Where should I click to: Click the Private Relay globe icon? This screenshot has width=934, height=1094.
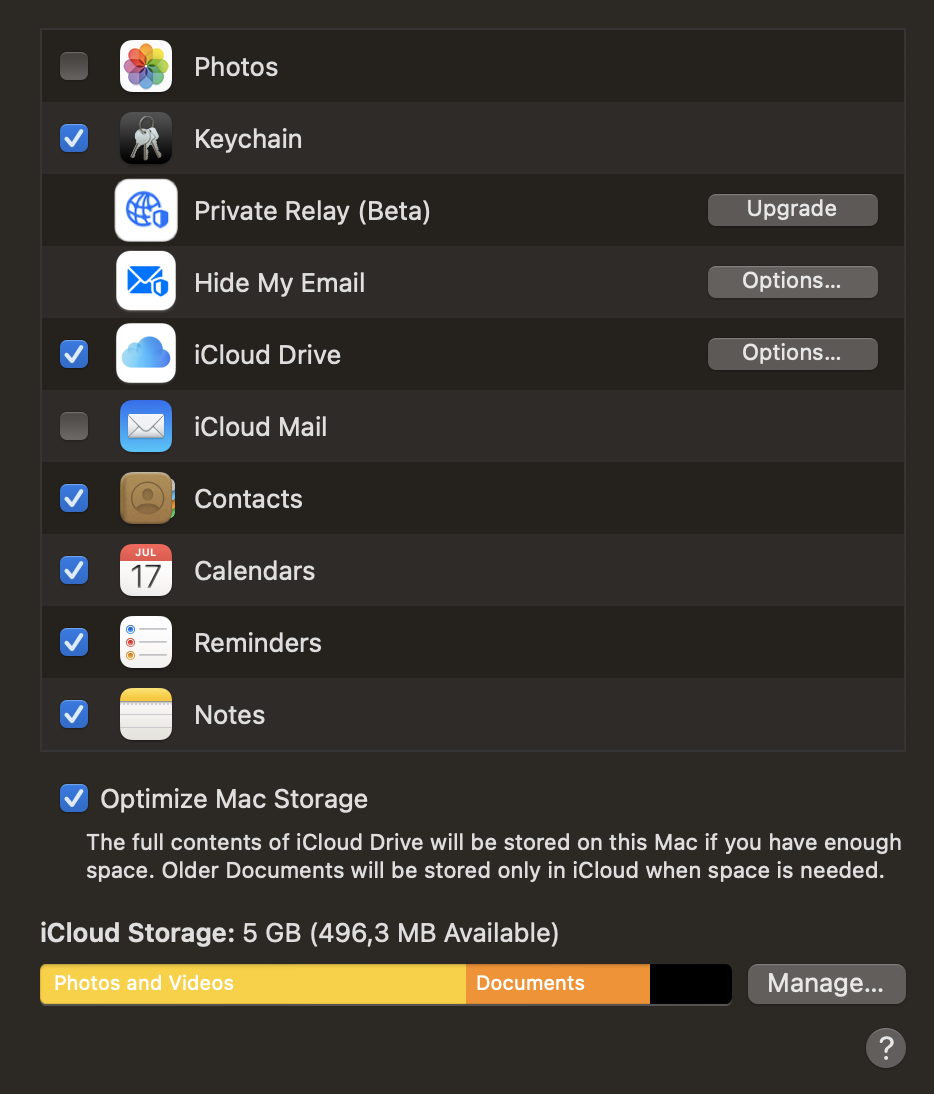[x=146, y=210]
